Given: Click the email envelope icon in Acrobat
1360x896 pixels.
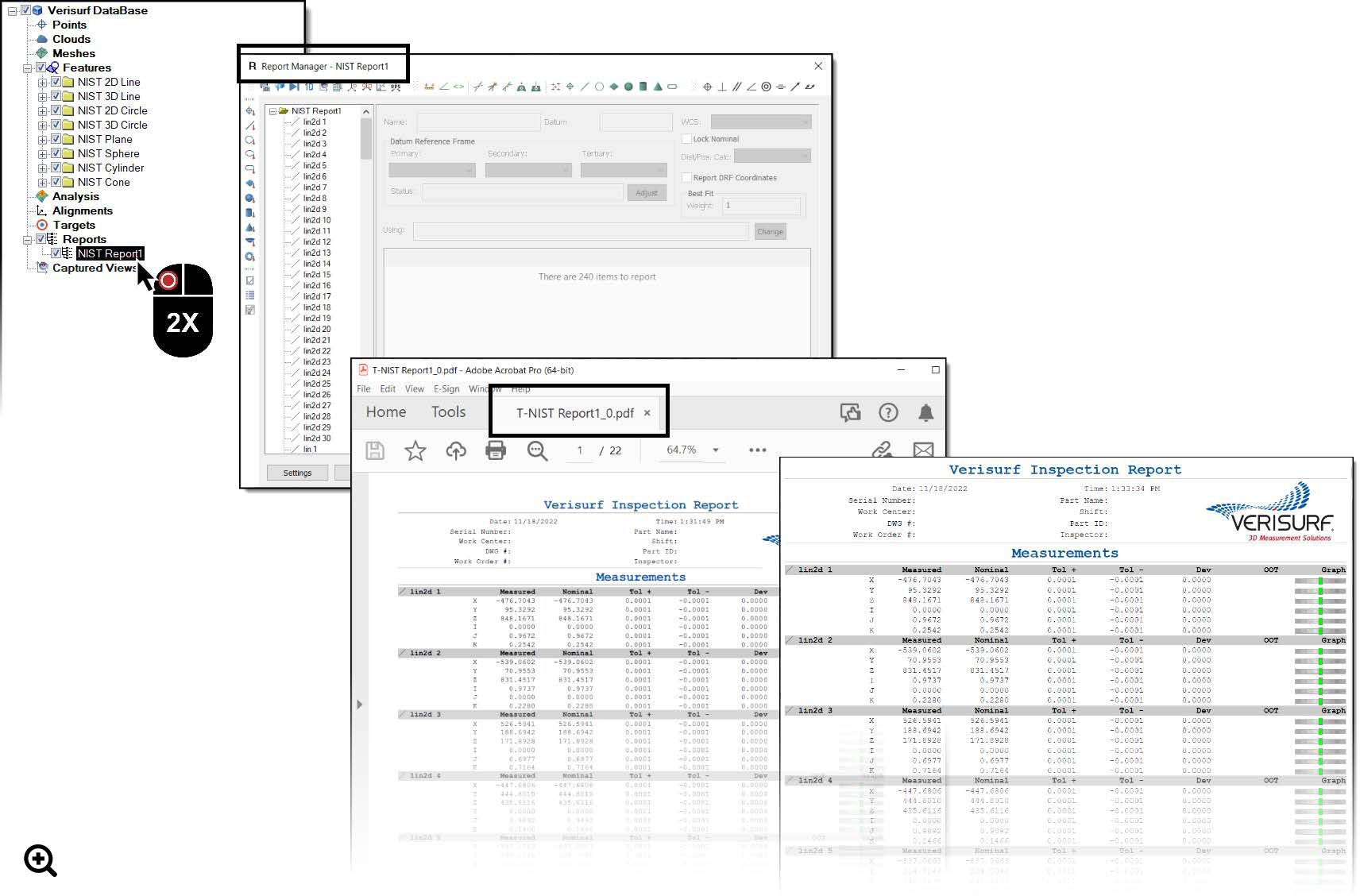Looking at the screenshot, I should pos(923,450).
